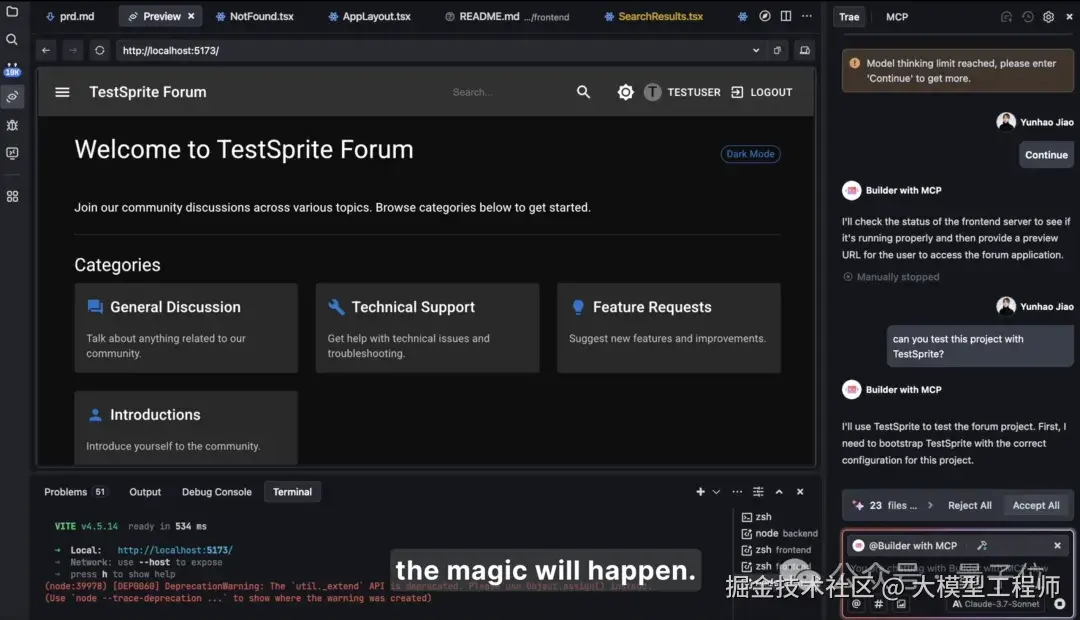The width and height of the screenshot is (1080, 620).
Task: Insert # context in chat input
Action: pyautogui.click(x=878, y=604)
